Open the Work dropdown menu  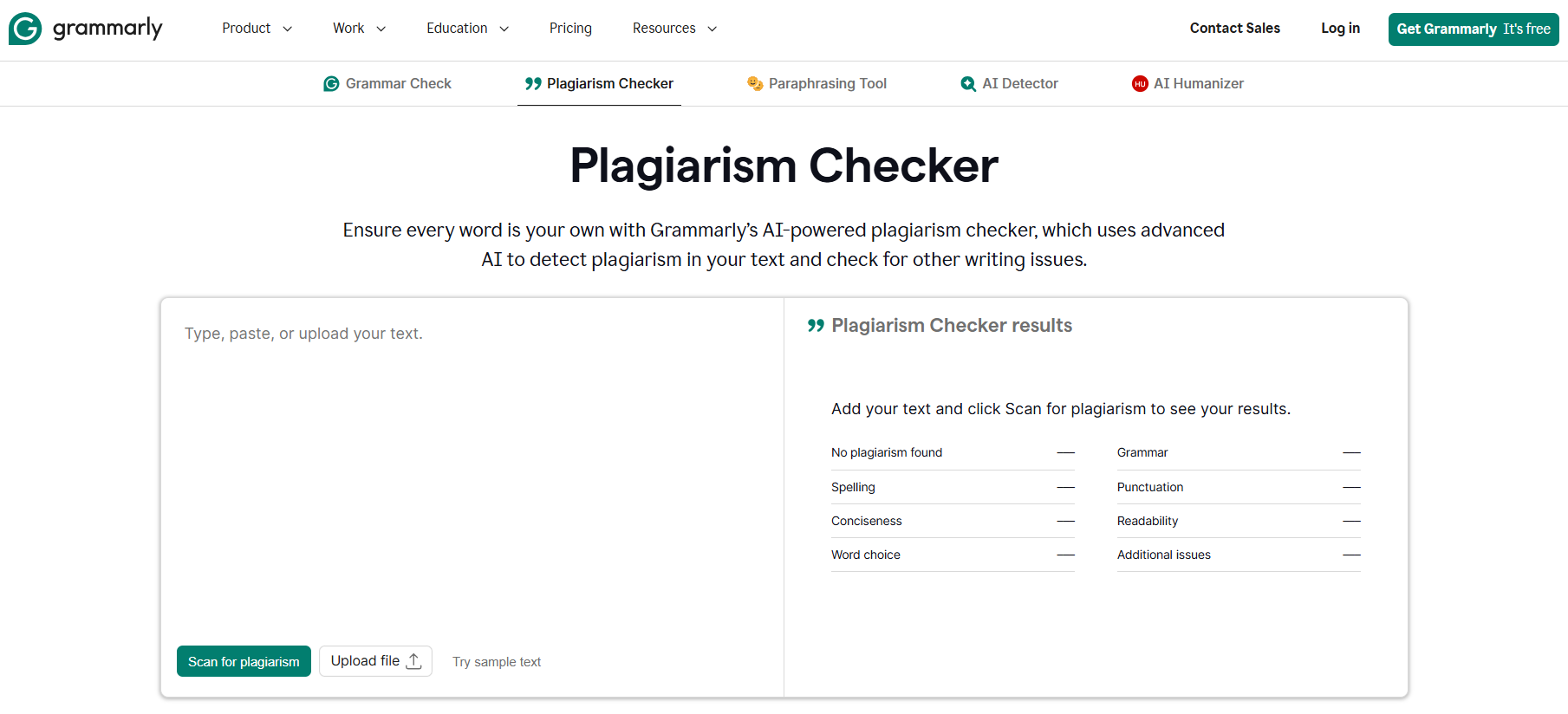(x=359, y=29)
